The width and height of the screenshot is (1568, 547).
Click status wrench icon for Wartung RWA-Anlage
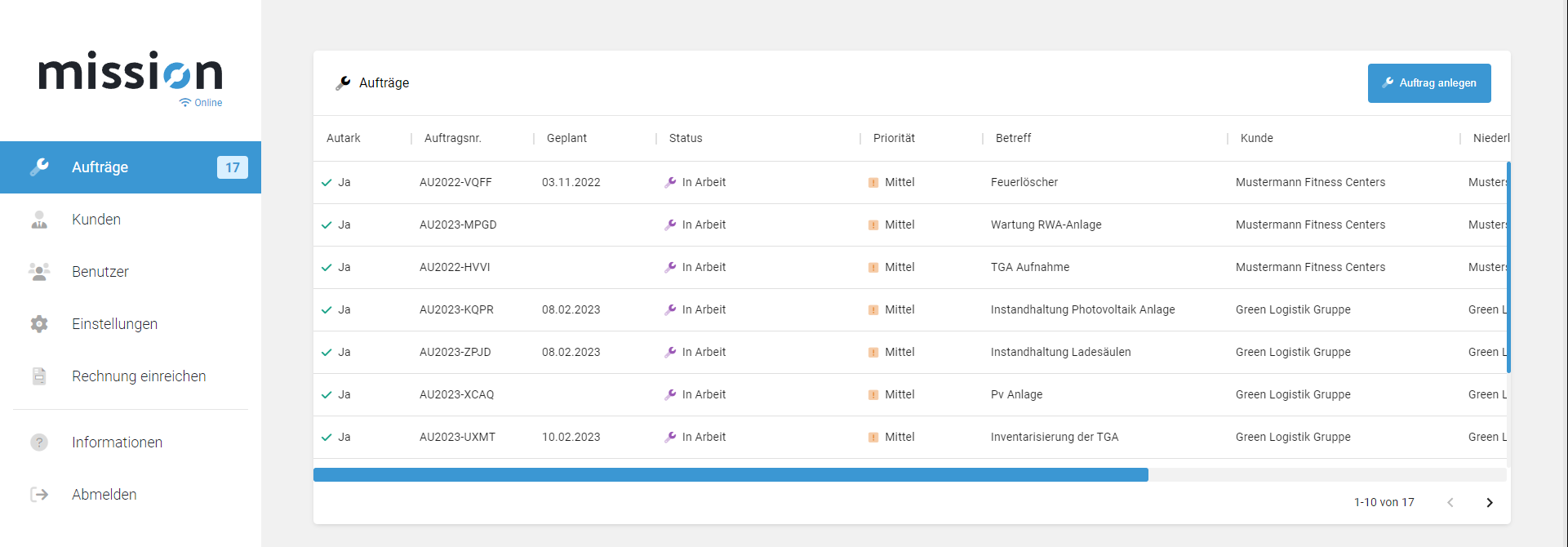670,225
